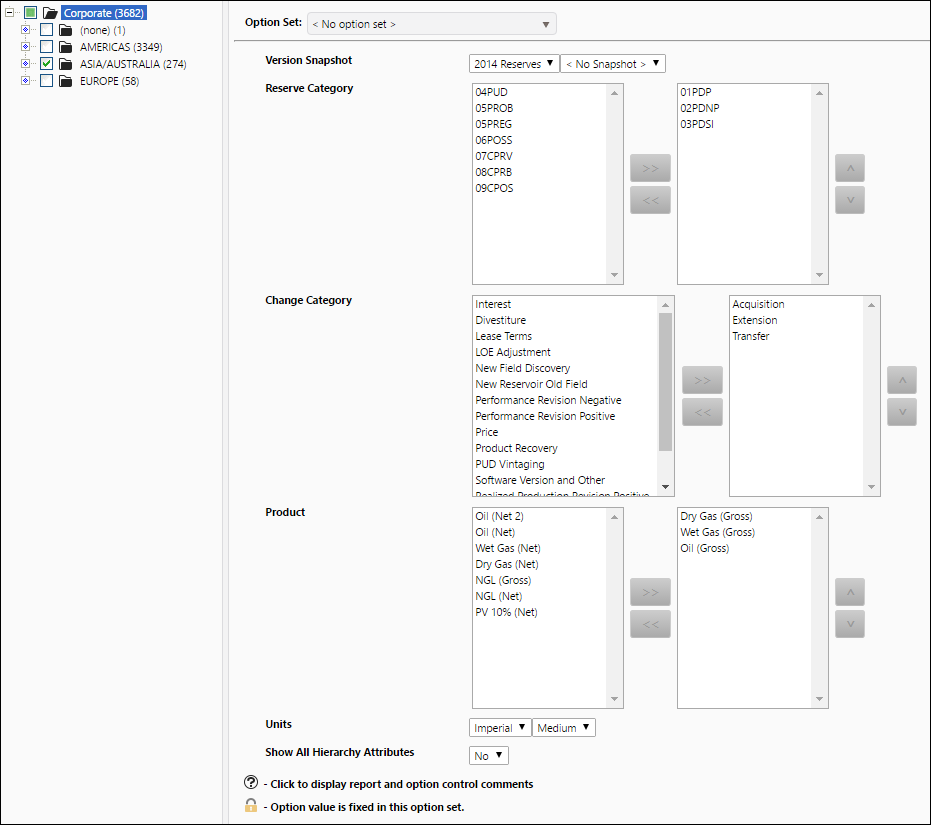Click the ASIA/AUSTRALIA folder icon
This screenshot has height=825, width=931.
pyautogui.click(x=66, y=64)
